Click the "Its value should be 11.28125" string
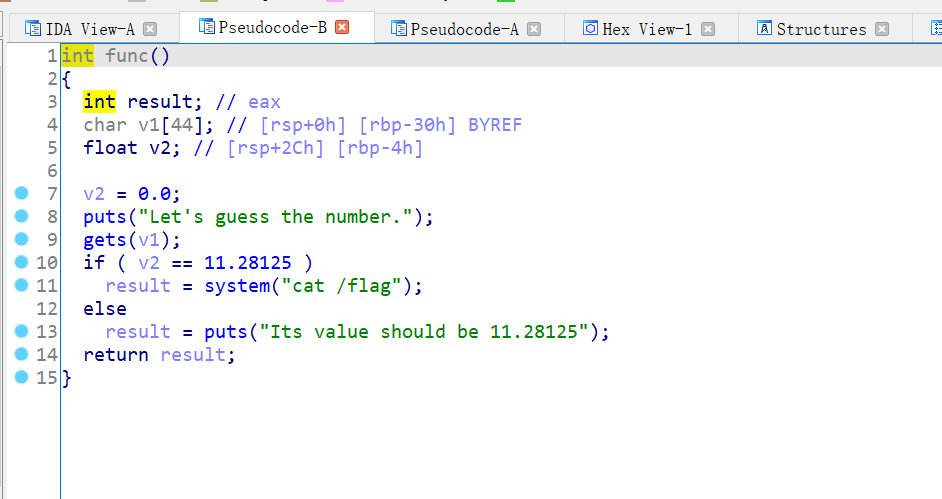This screenshot has height=499, width=942. click(x=424, y=332)
